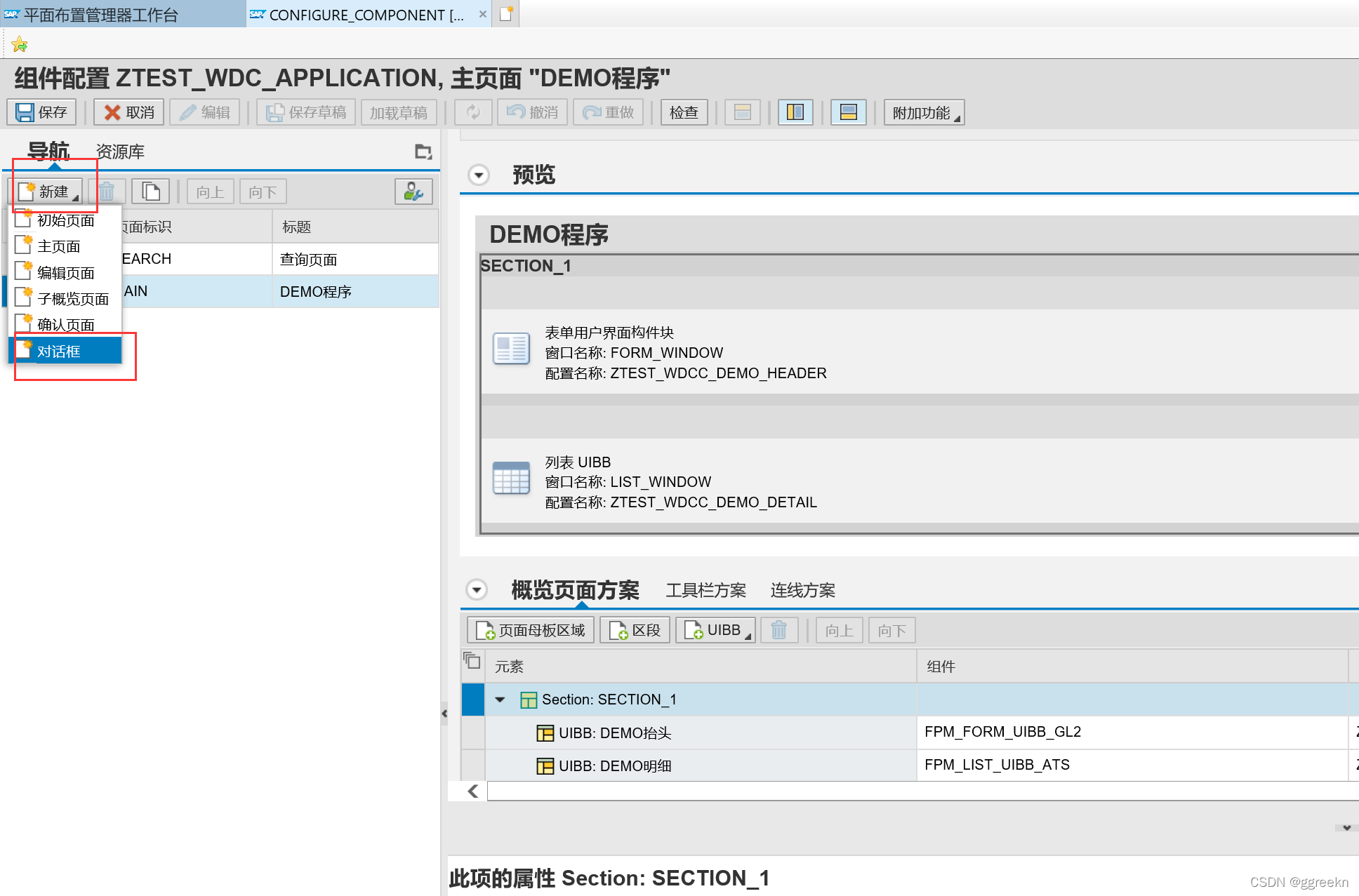The height and width of the screenshot is (896, 1359).
Task: Click the 编辑 edit button
Action: [x=204, y=112]
